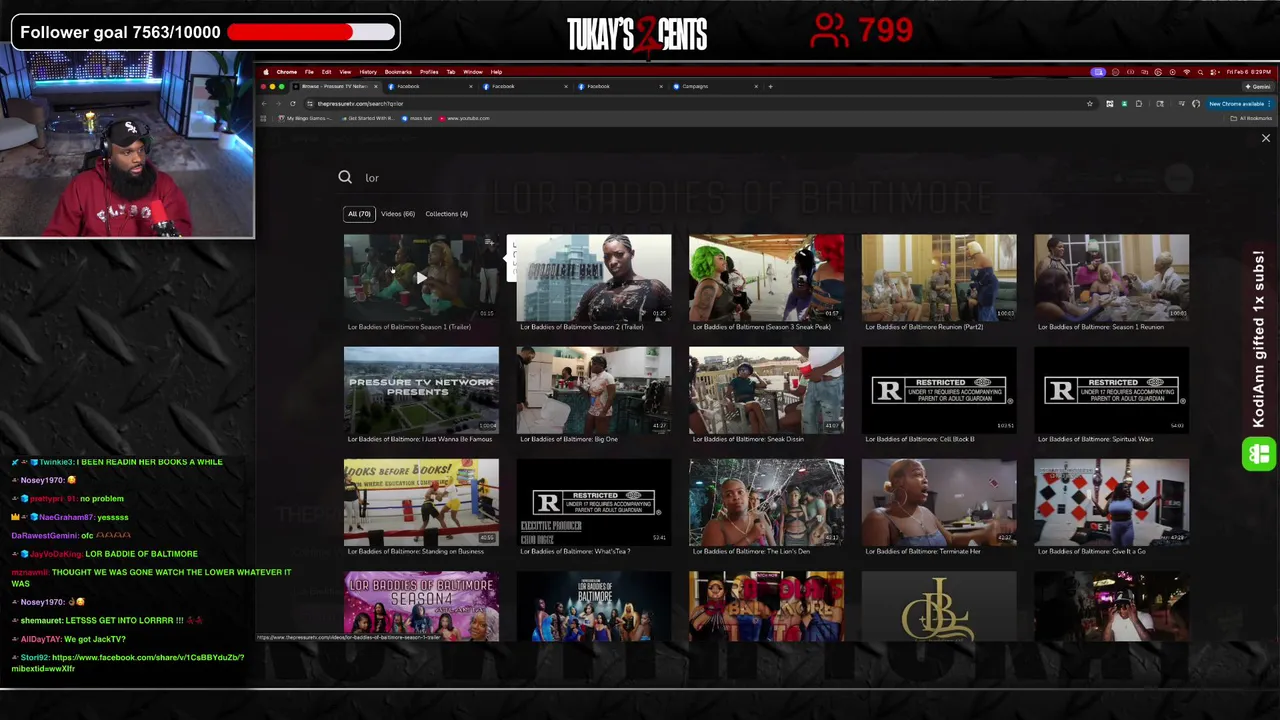Screen dimensions: 1280x720
Task: Open the 'Give It a Go' episode thumbnail
Action: pos(1112,502)
